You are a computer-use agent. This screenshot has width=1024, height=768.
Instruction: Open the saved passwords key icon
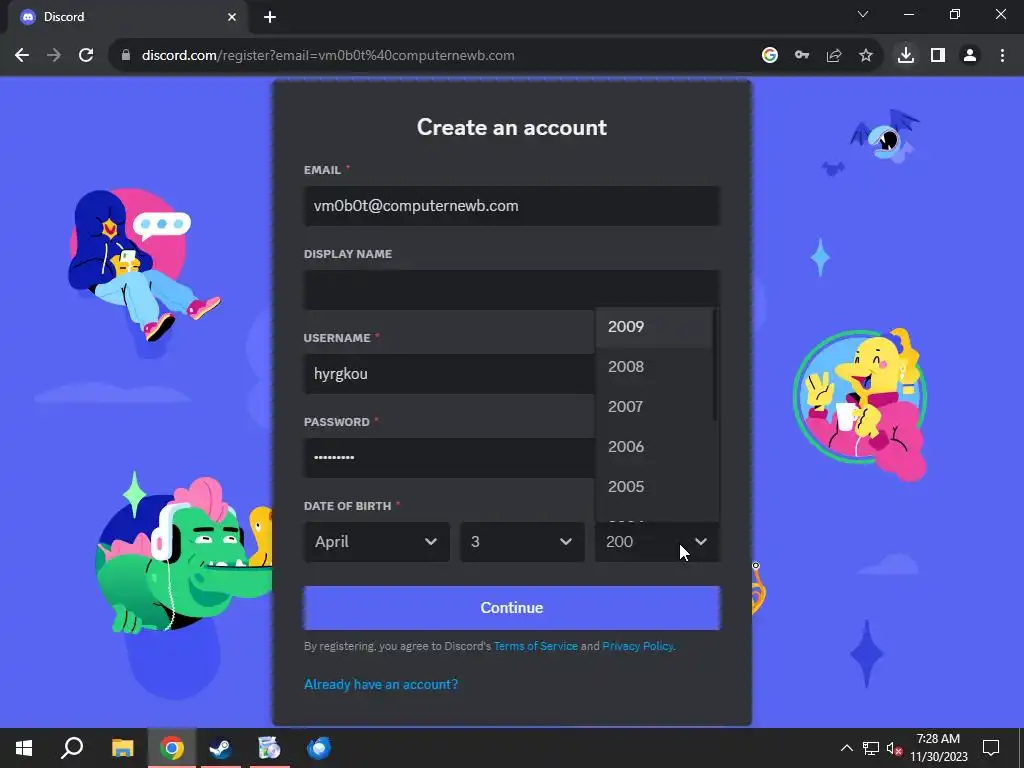pyautogui.click(x=802, y=56)
